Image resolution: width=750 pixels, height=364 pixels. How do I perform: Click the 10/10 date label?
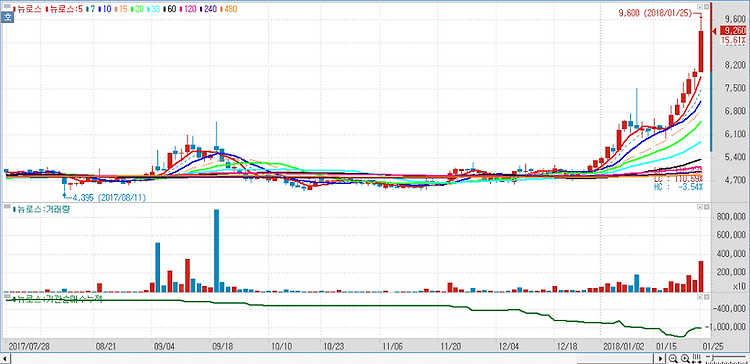(x=281, y=346)
